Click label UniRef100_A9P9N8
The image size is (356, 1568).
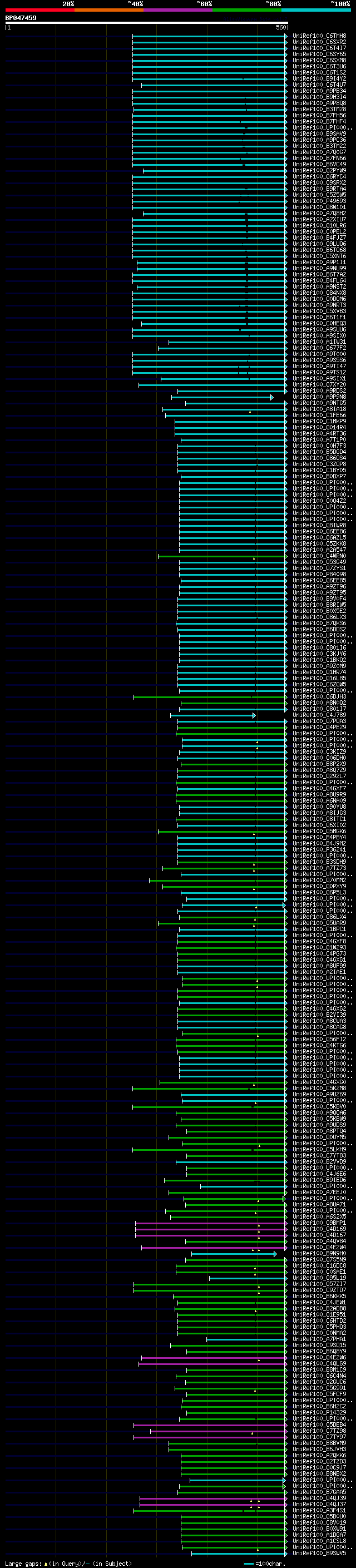pyautogui.click(x=319, y=397)
